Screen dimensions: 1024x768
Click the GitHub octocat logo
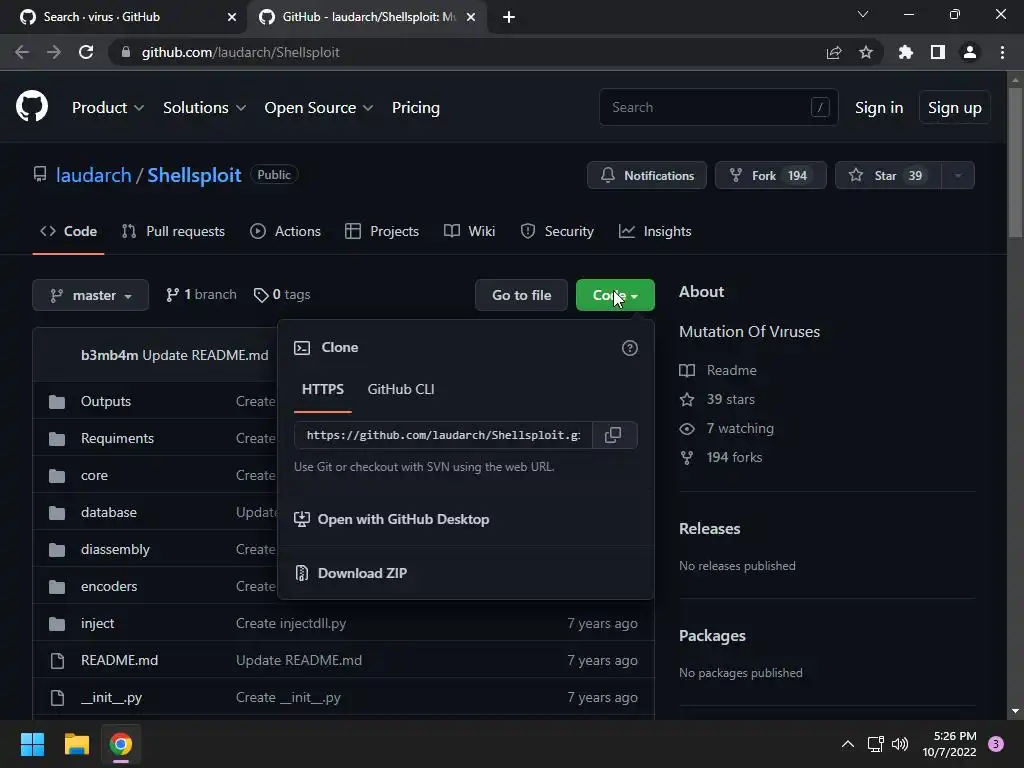(x=32, y=107)
